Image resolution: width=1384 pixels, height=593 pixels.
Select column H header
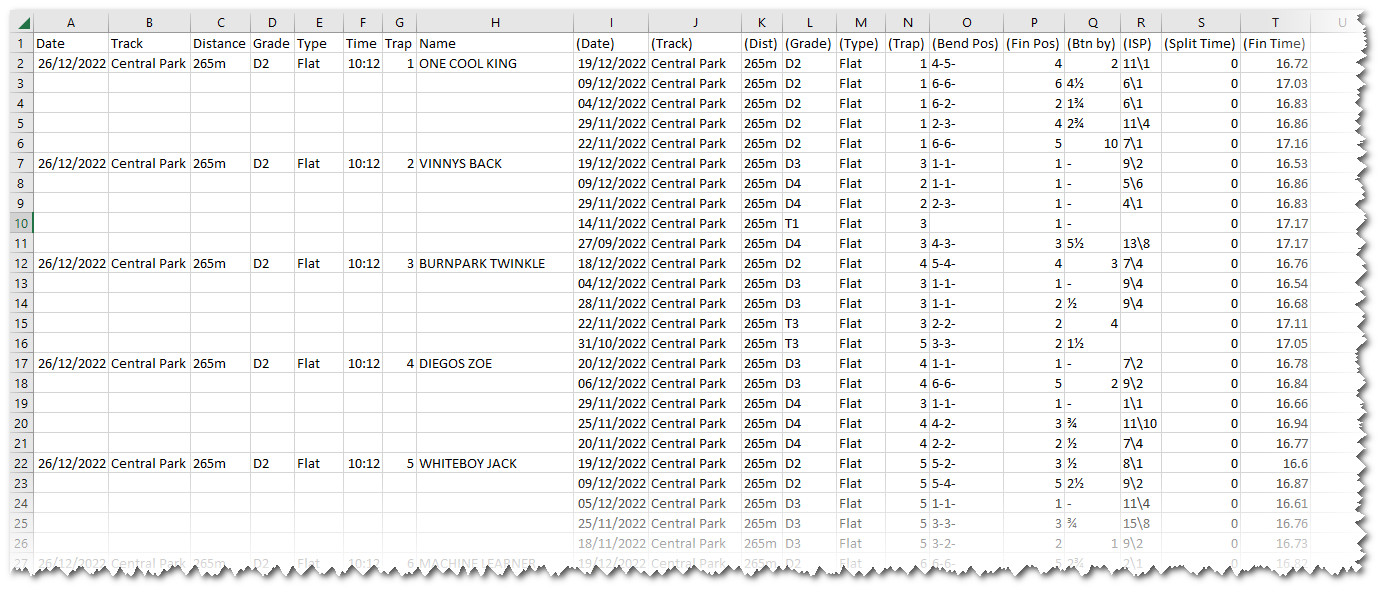point(495,23)
